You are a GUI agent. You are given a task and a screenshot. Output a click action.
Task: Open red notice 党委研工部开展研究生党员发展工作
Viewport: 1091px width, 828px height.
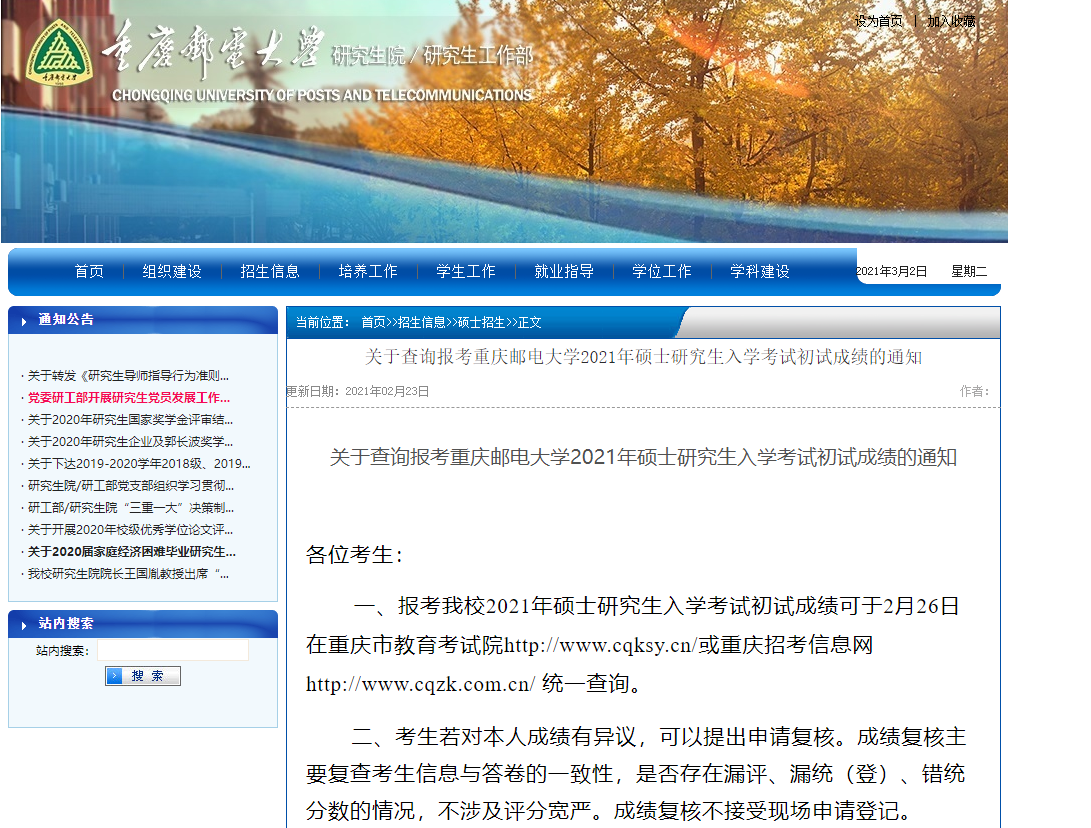point(129,398)
